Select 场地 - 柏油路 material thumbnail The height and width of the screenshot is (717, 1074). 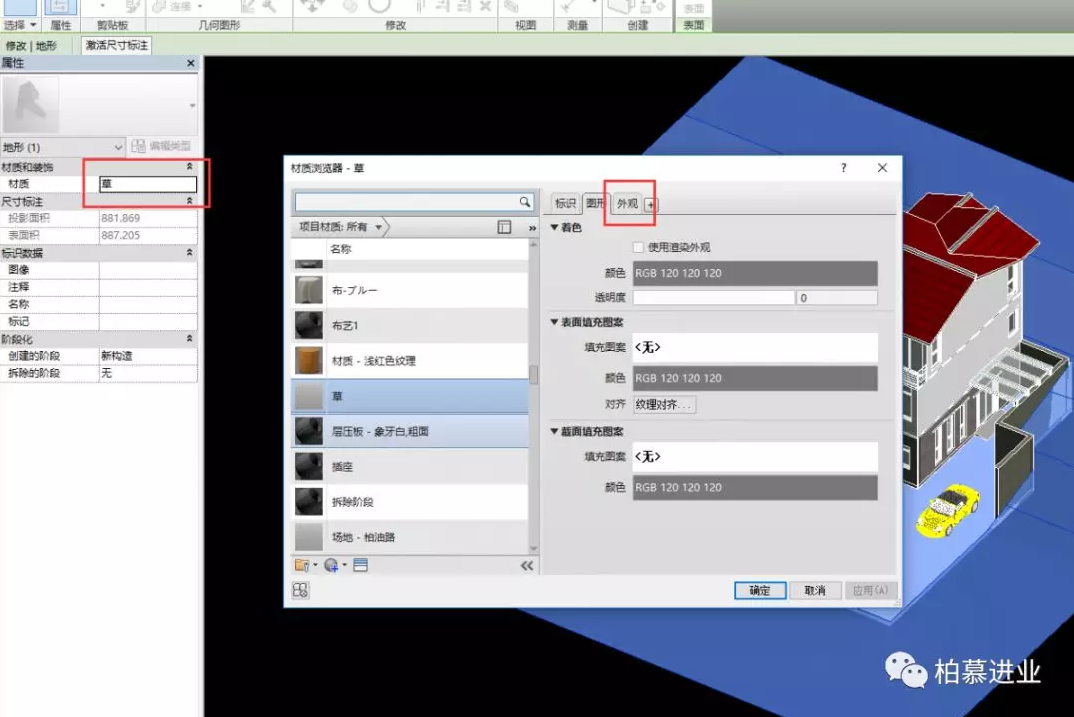coord(309,537)
